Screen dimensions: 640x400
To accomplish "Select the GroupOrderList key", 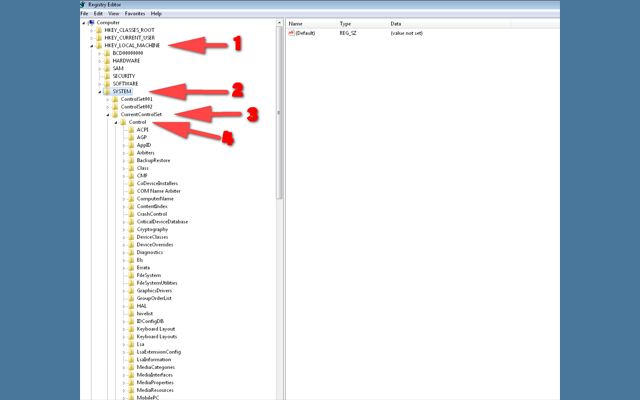I will [x=154, y=298].
